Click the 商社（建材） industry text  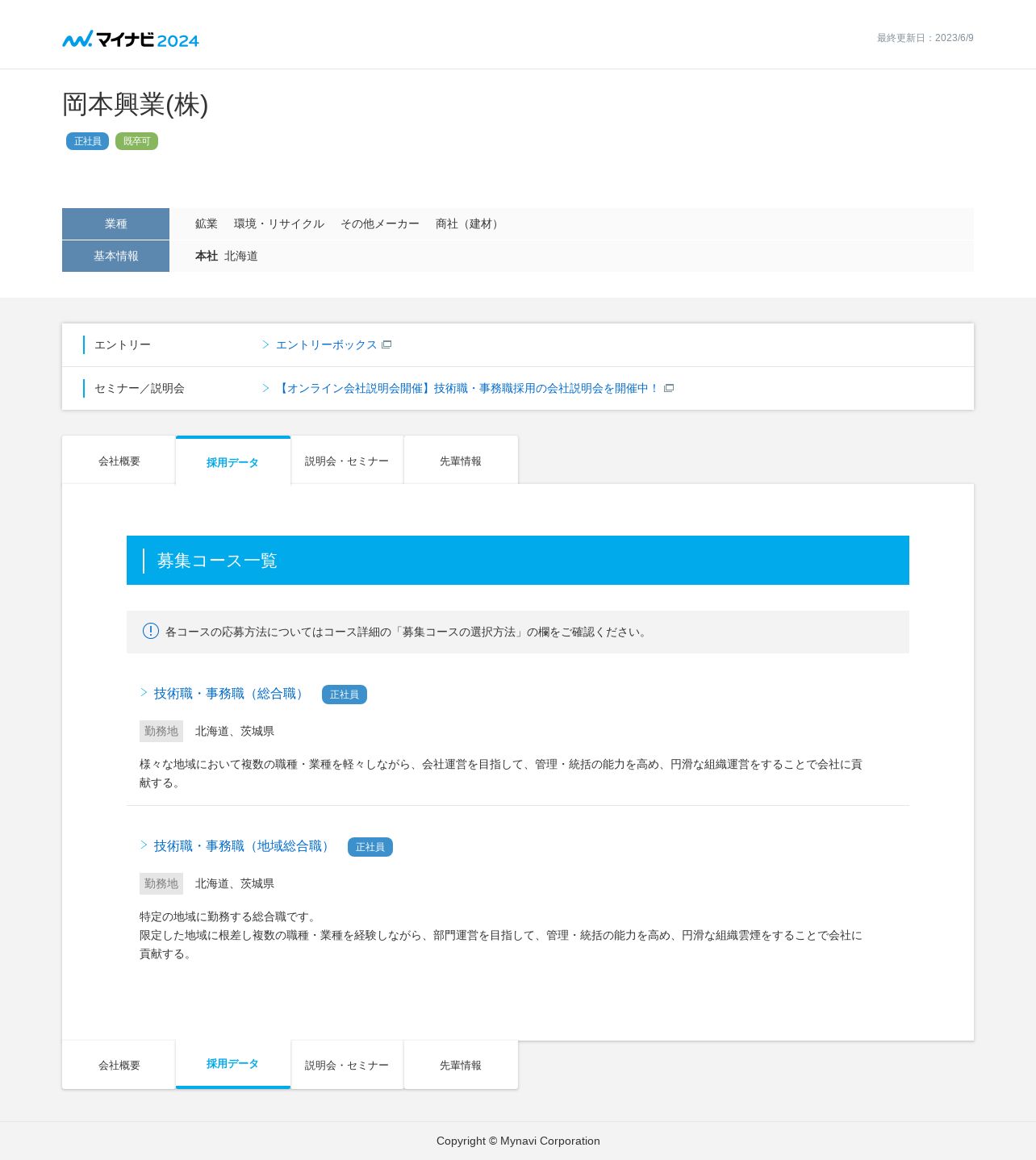(x=470, y=223)
